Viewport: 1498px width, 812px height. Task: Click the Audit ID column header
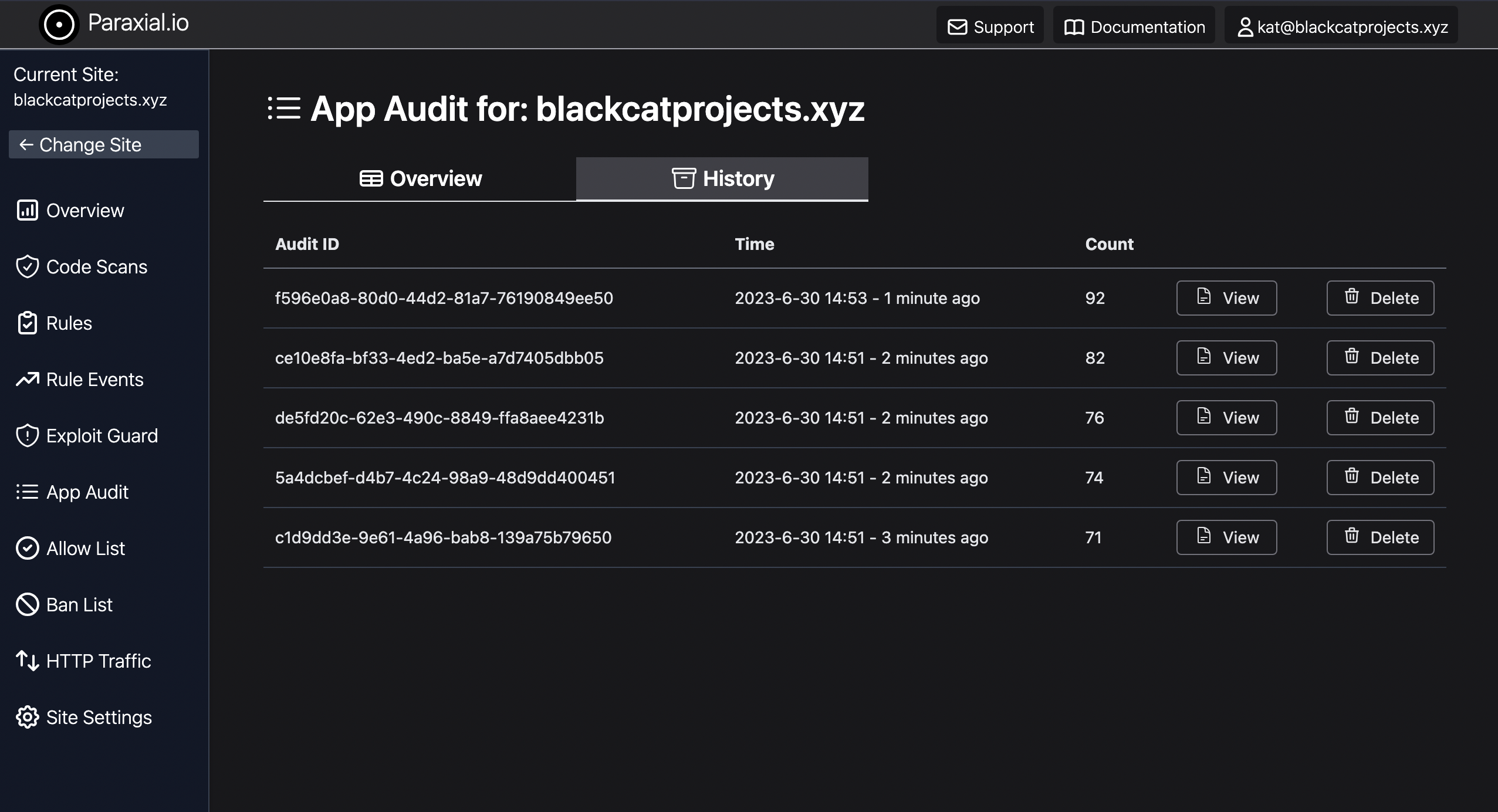click(x=307, y=244)
